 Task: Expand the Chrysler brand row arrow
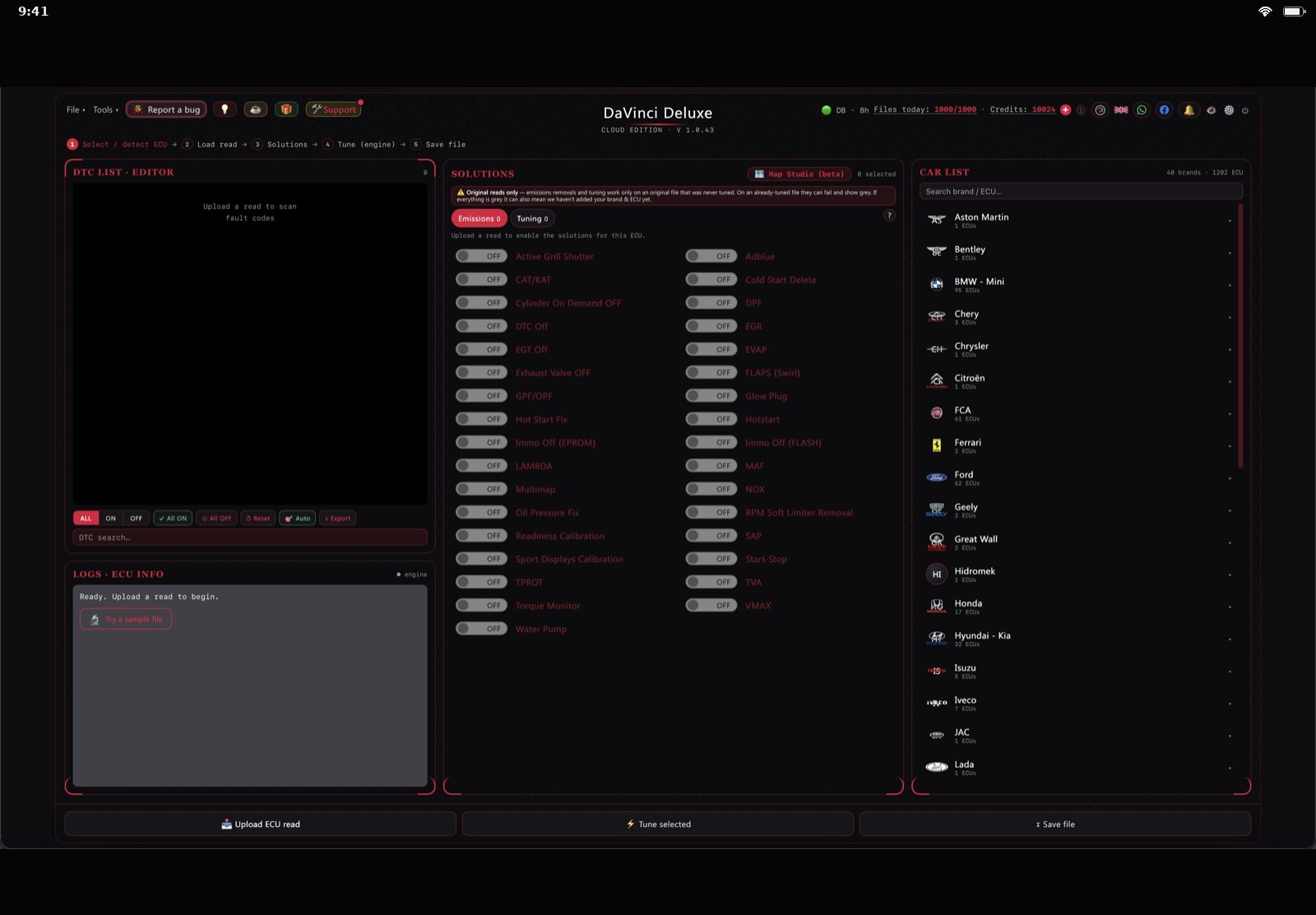point(1230,350)
